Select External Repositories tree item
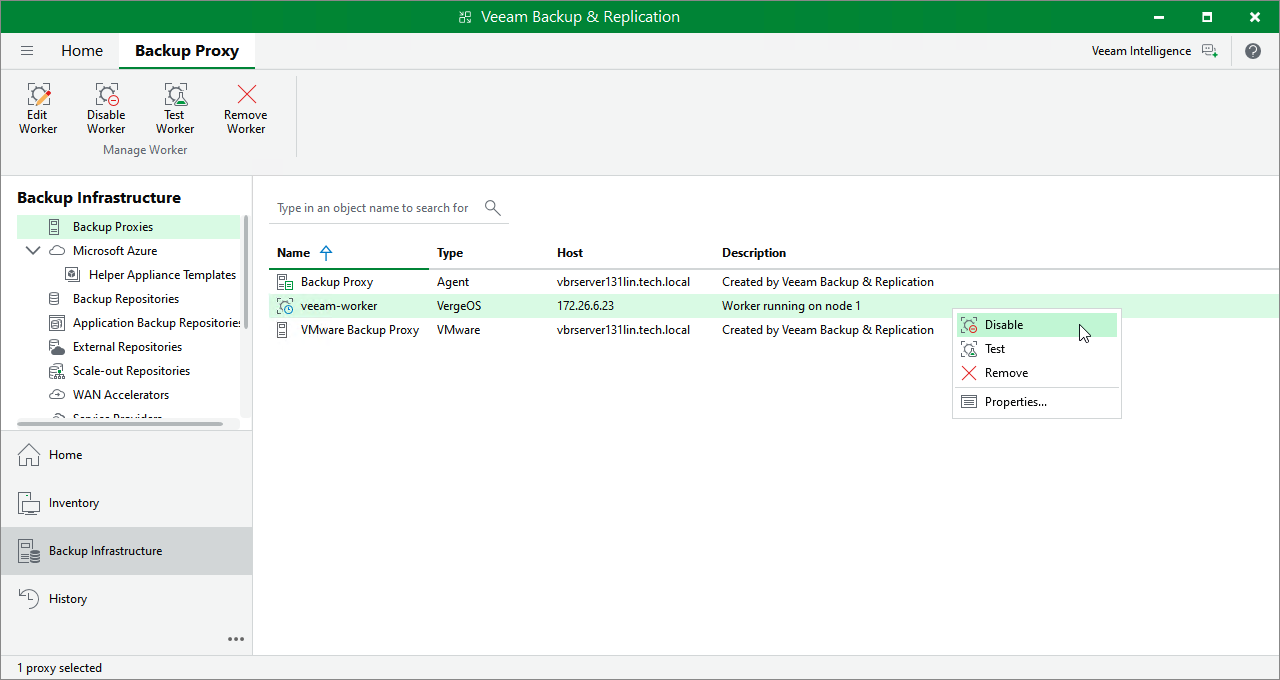Image resolution: width=1280 pixels, height=680 pixels. (x=128, y=347)
